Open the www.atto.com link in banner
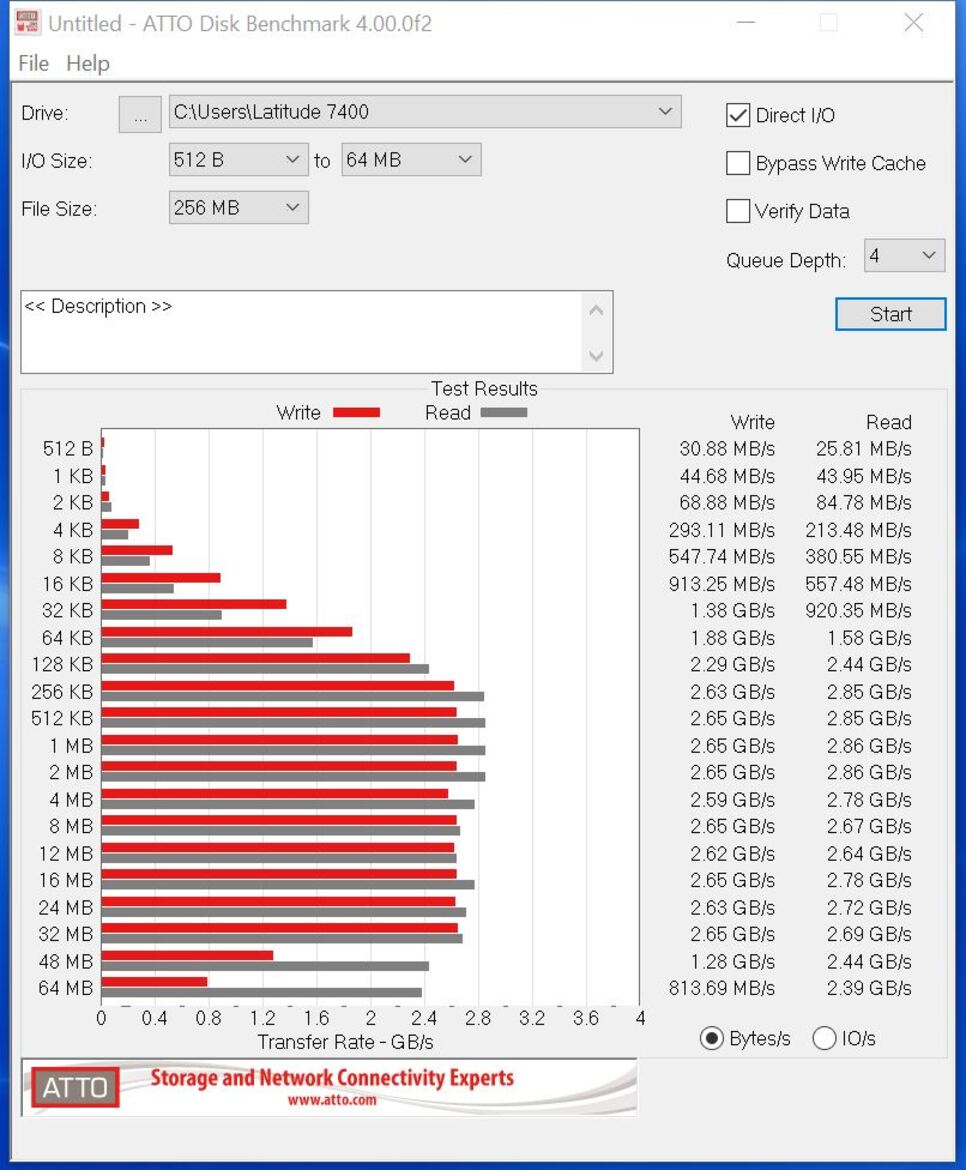Screen dimensions: 966x1170 point(332,1100)
